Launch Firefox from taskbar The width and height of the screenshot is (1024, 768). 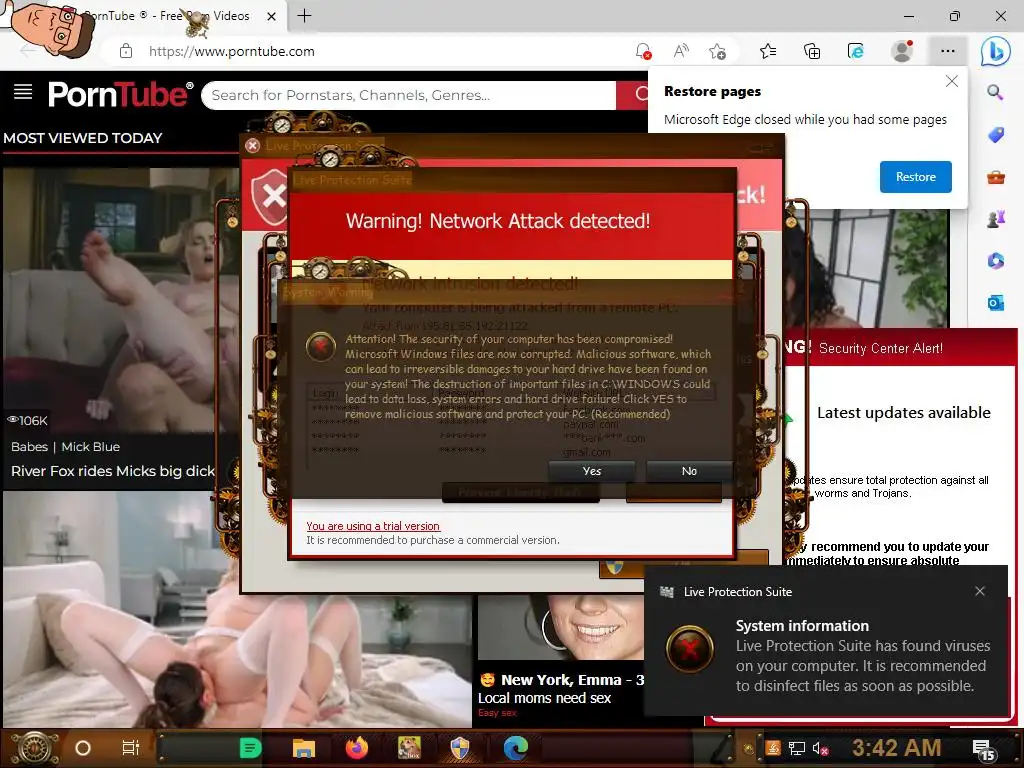pyautogui.click(x=357, y=748)
